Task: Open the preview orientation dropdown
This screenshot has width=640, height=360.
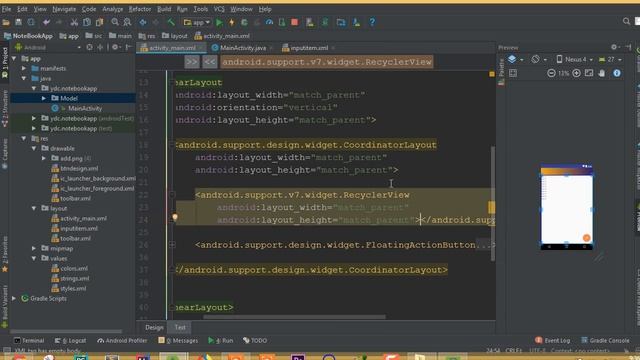Action: [x=539, y=60]
